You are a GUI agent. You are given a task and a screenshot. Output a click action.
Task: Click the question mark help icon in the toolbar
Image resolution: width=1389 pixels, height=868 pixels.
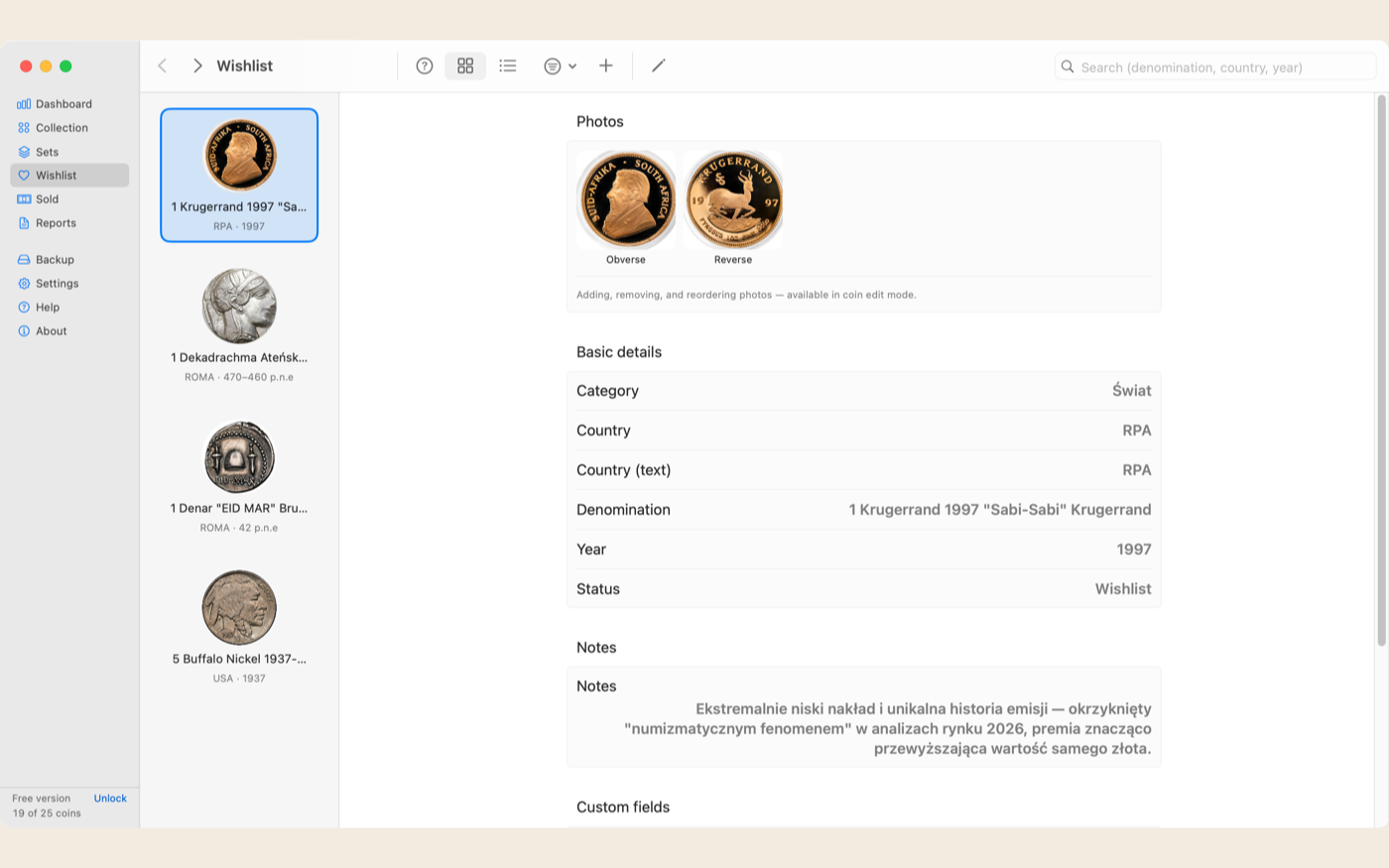tap(425, 65)
